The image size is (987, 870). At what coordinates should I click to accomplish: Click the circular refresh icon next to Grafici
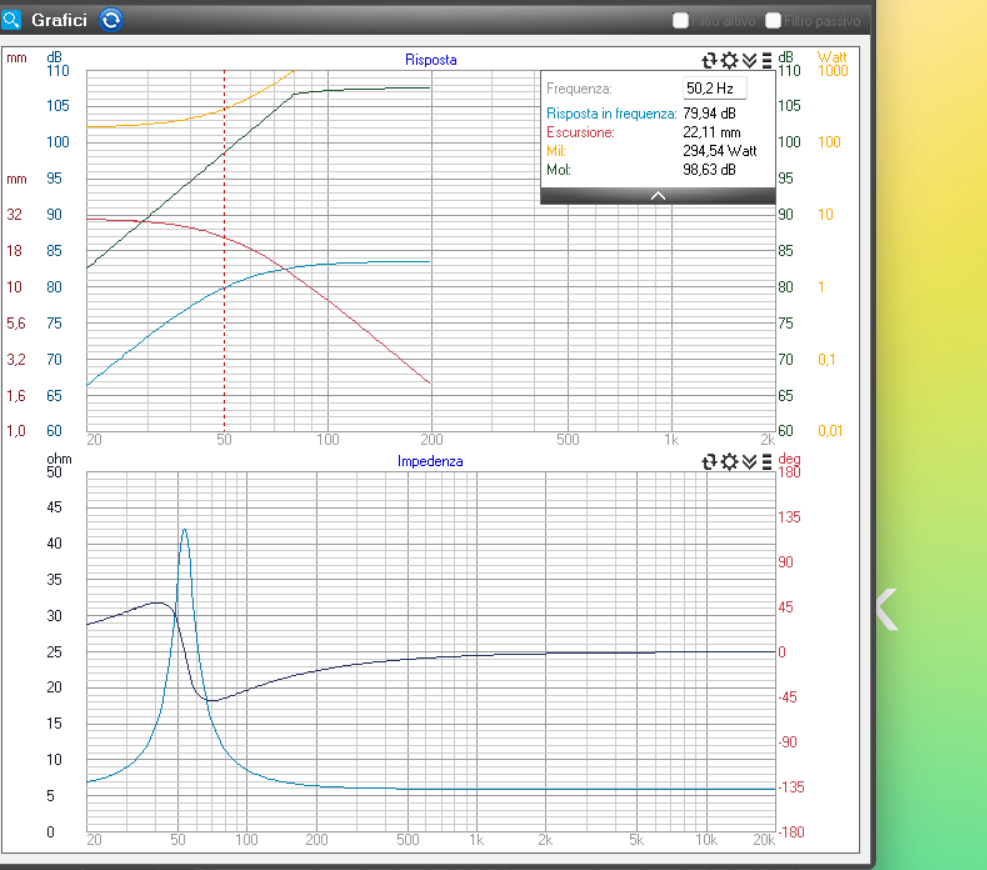point(111,20)
